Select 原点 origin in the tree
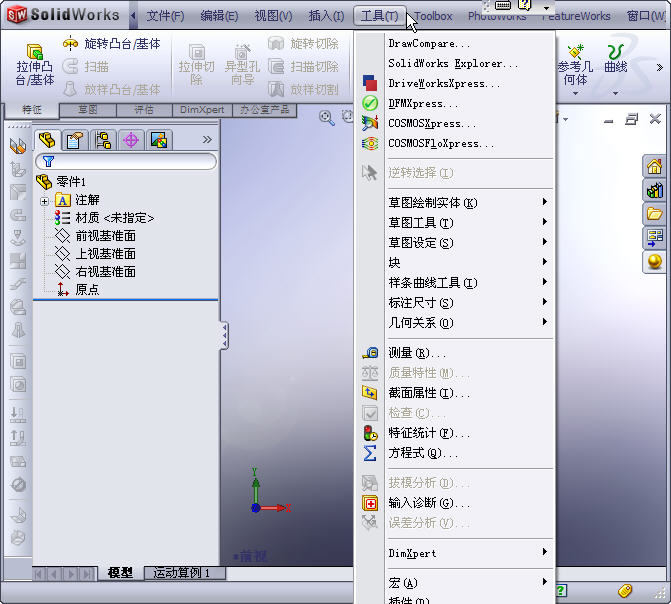The height and width of the screenshot is (604, 671). click(87, 290)
